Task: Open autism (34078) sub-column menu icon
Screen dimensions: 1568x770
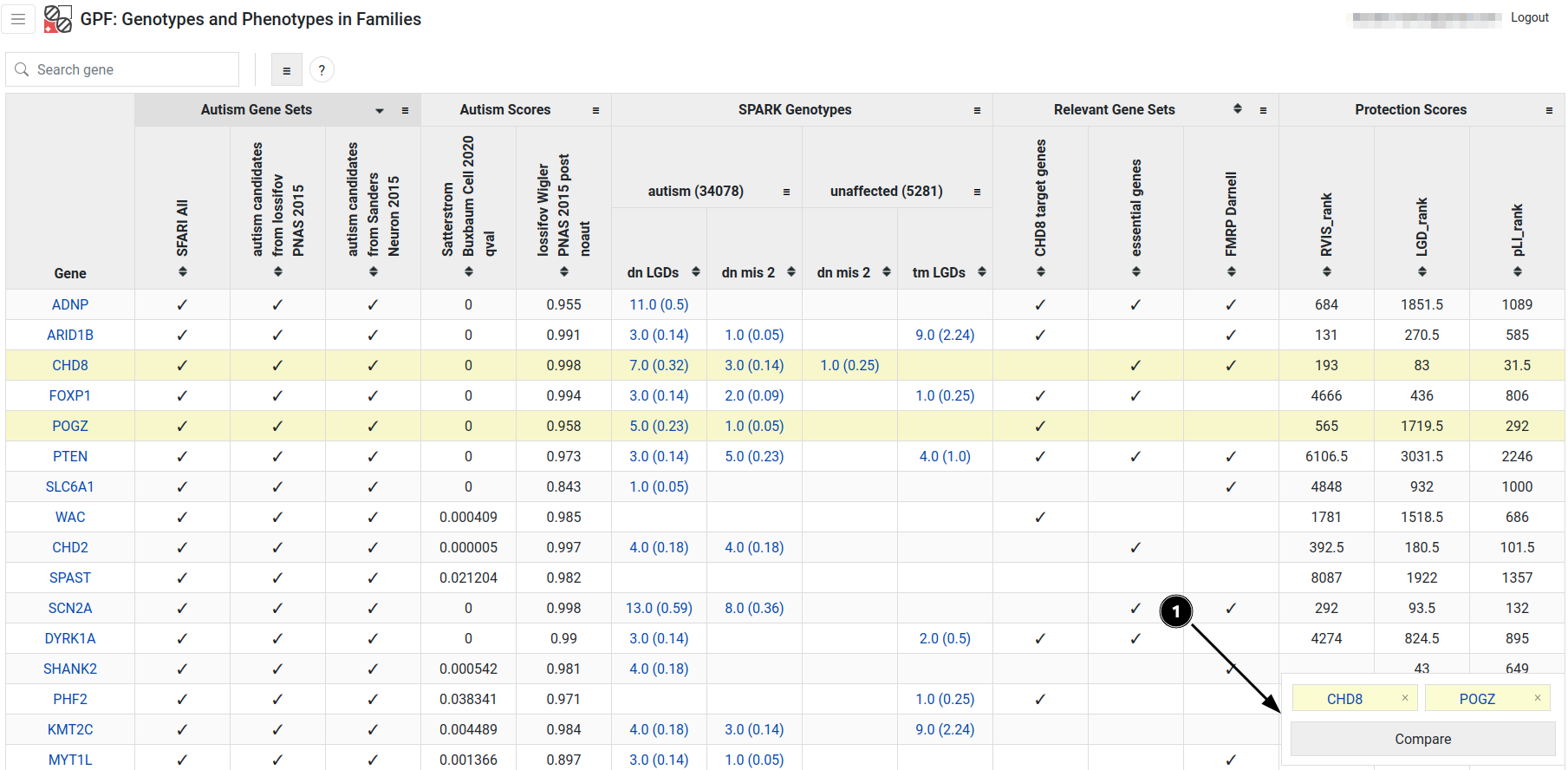Action: click(x=786, y=192)
